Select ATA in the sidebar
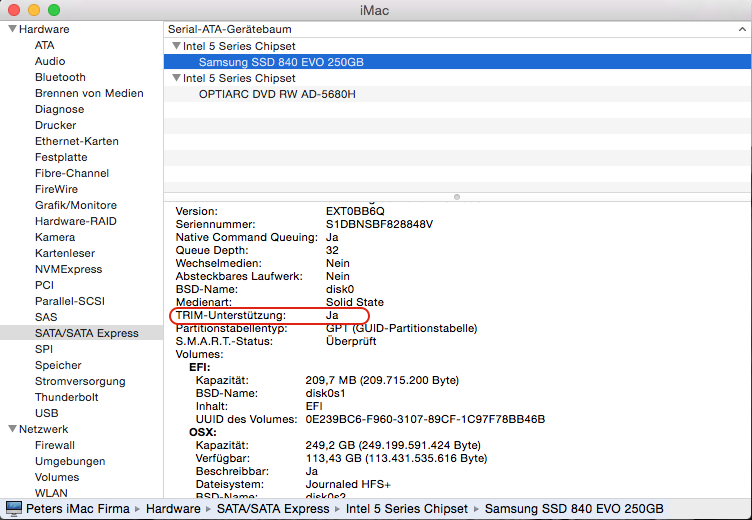This screenshot has width=752, height=520. [x=45, y=45]
